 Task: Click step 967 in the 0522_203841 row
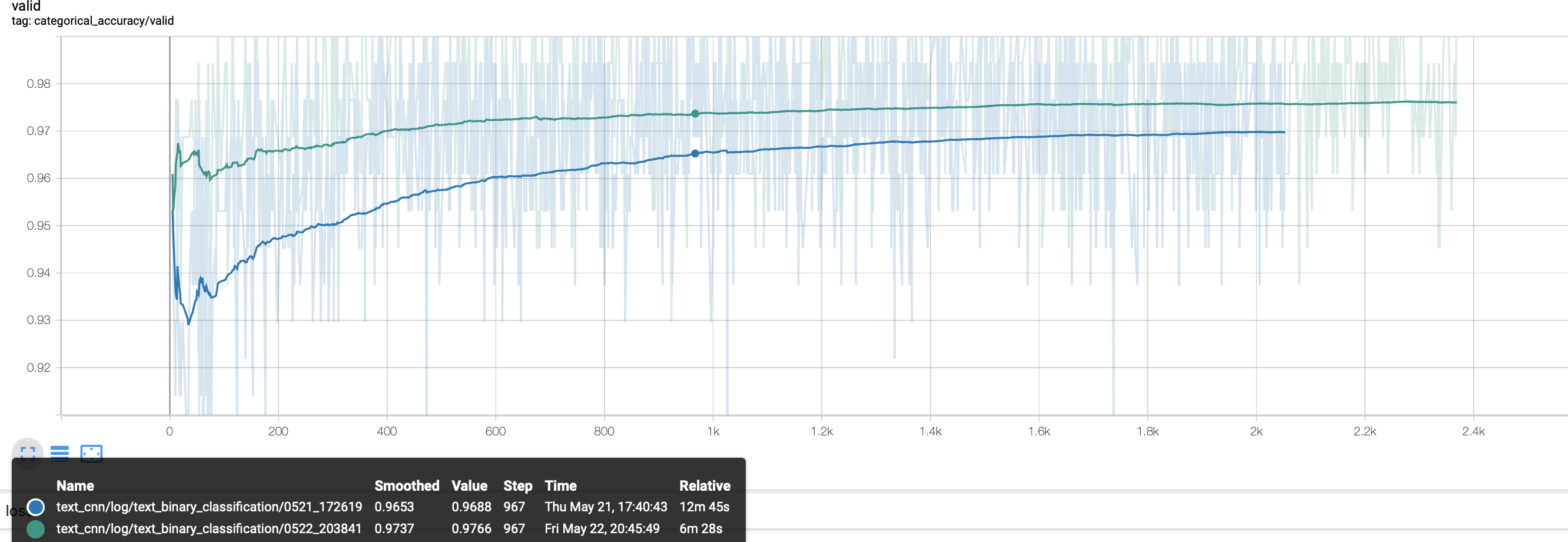coord(514,528)
